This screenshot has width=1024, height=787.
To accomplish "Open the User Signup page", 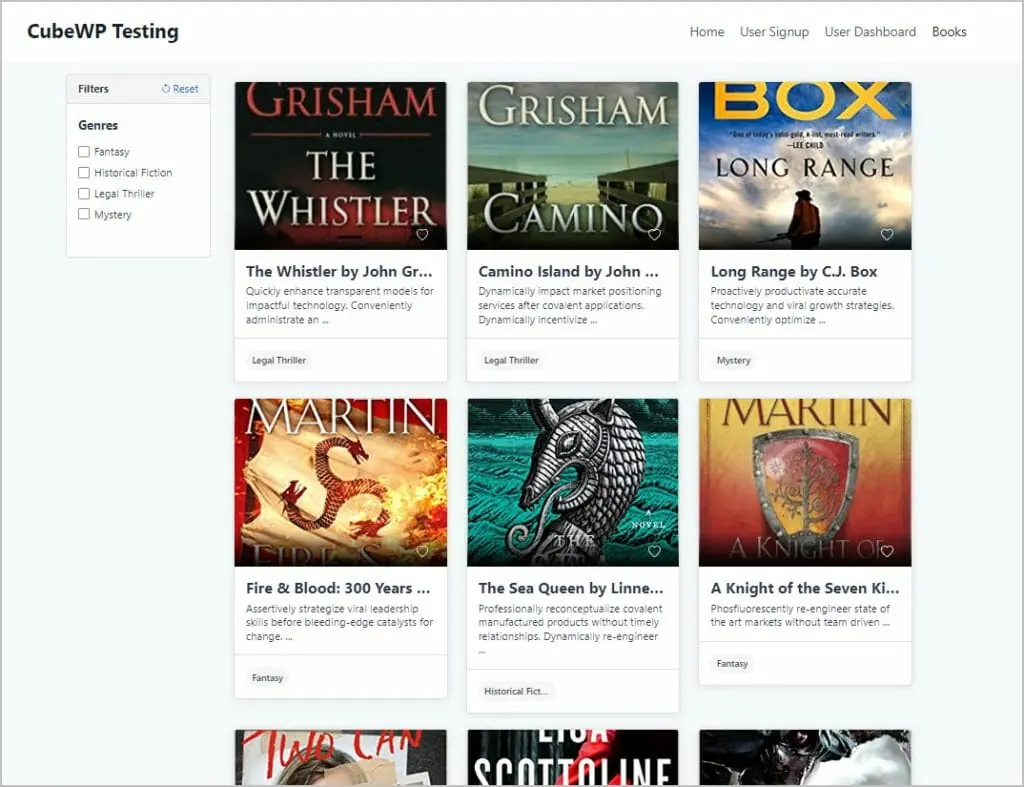I will point(775,31).
